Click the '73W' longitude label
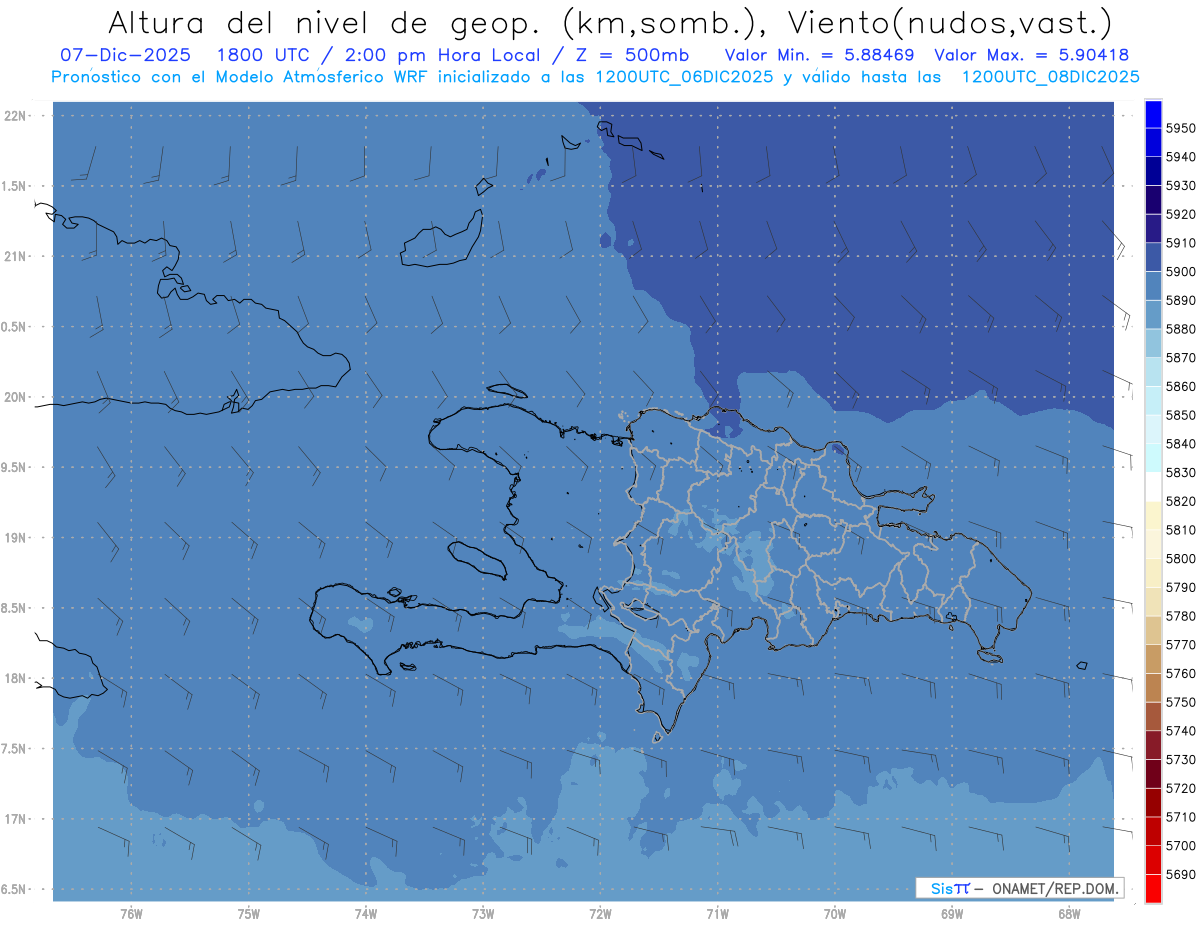 click(x=483, y=914)
